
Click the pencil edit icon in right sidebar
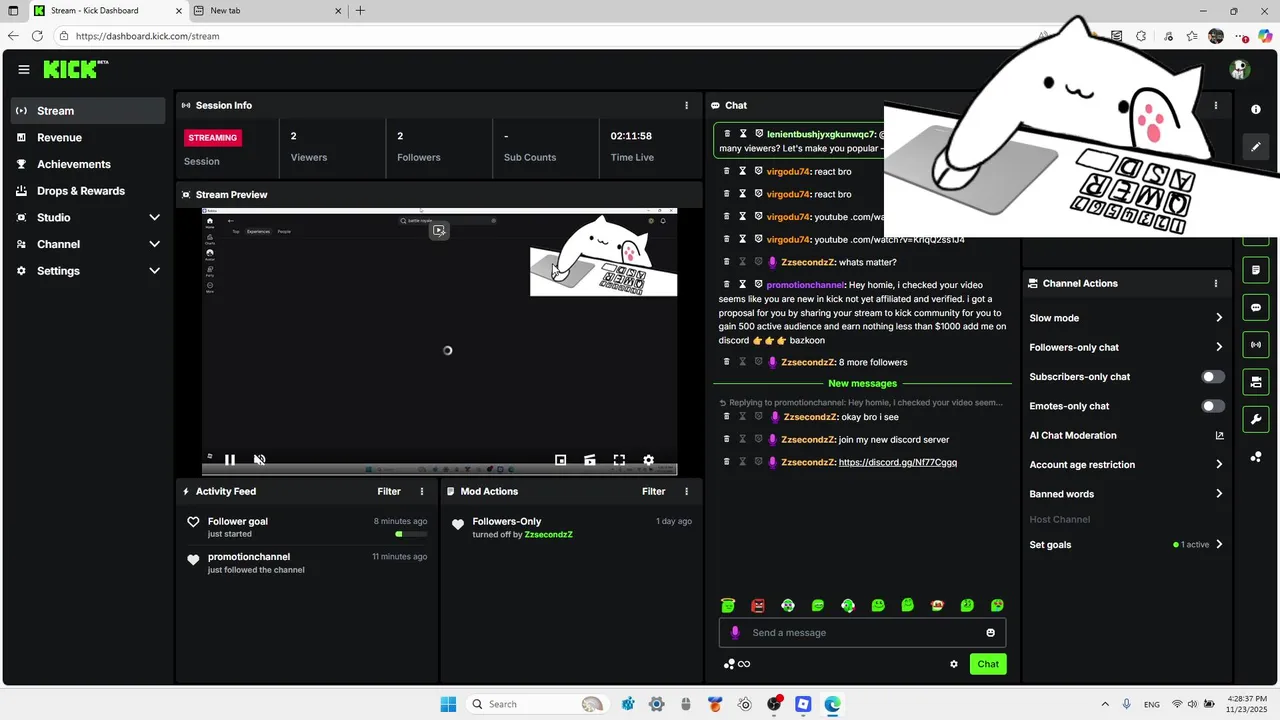click(1256, 146)
